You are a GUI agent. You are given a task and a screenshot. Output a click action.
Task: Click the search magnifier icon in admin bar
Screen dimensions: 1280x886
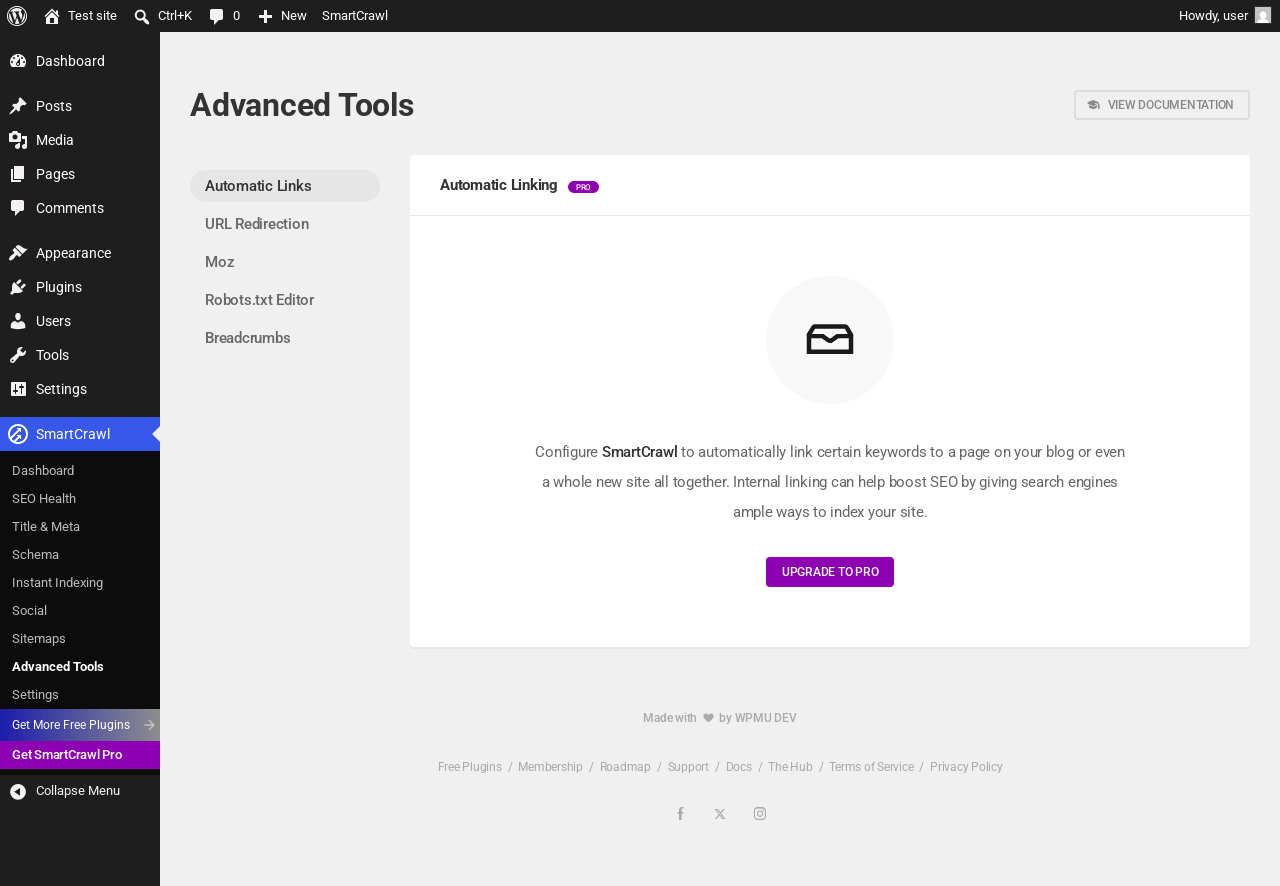(x=142, y=16)
